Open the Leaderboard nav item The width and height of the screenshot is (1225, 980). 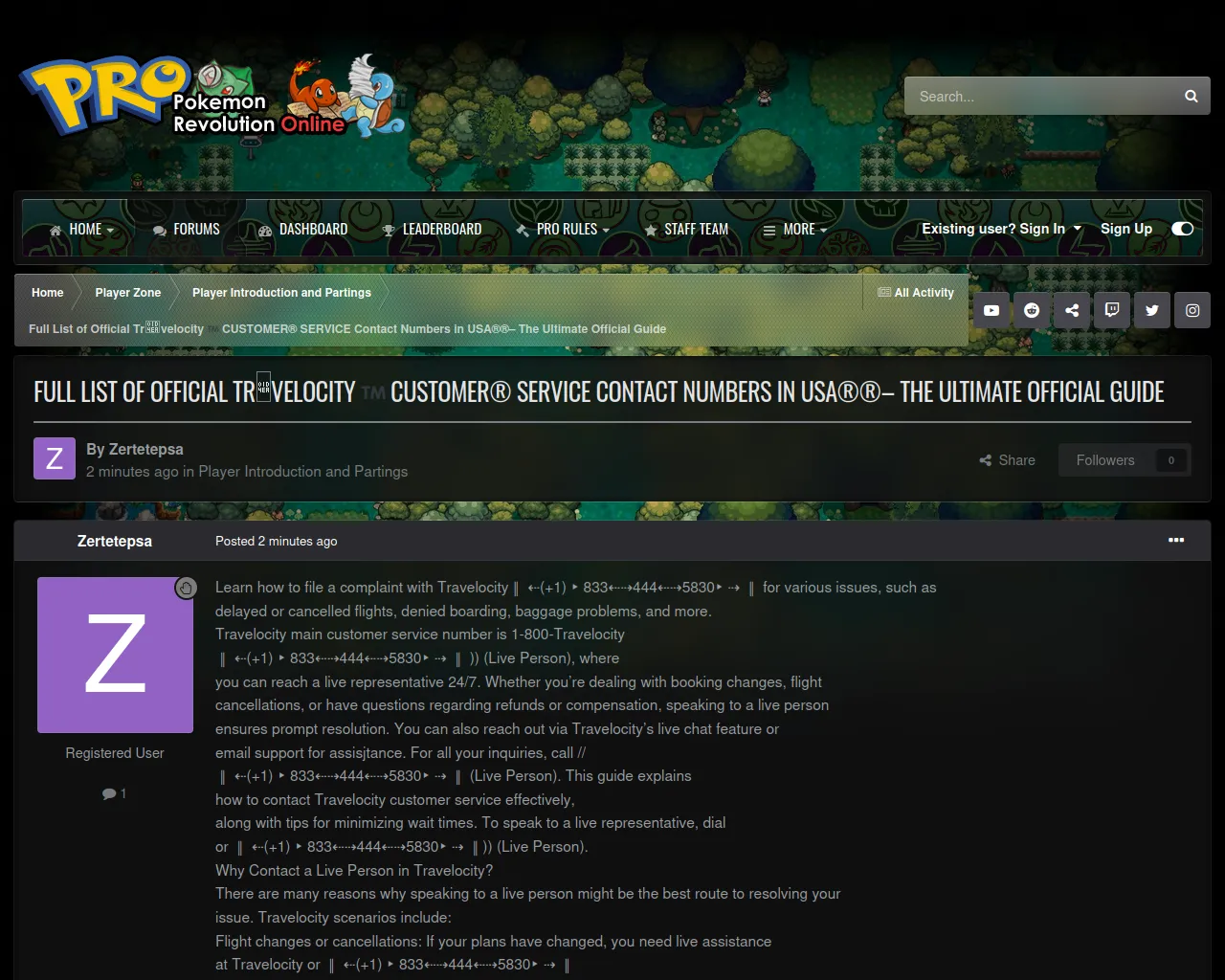coord(432,230)
